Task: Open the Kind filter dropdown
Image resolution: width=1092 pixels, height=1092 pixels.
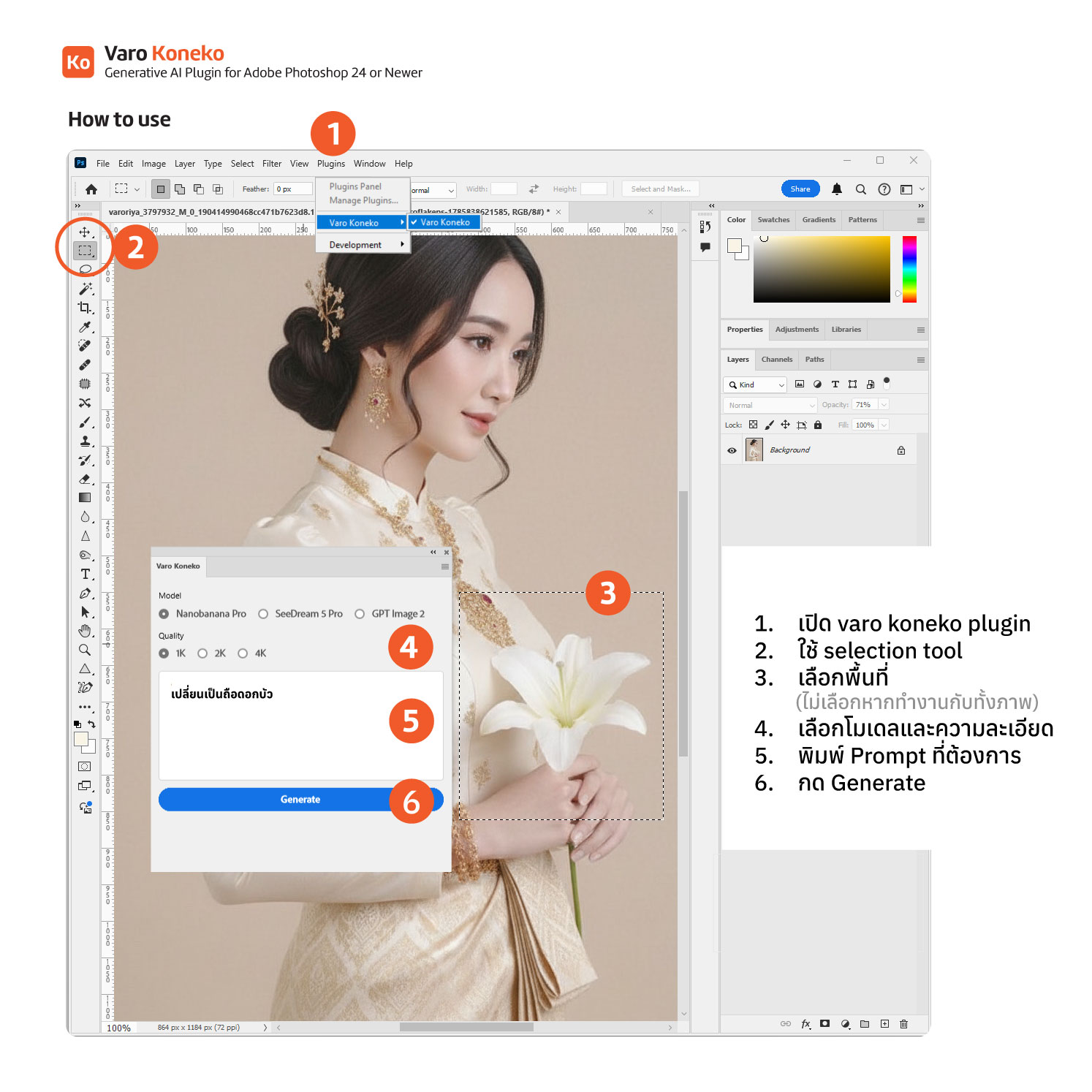Action: coord(755,384)
